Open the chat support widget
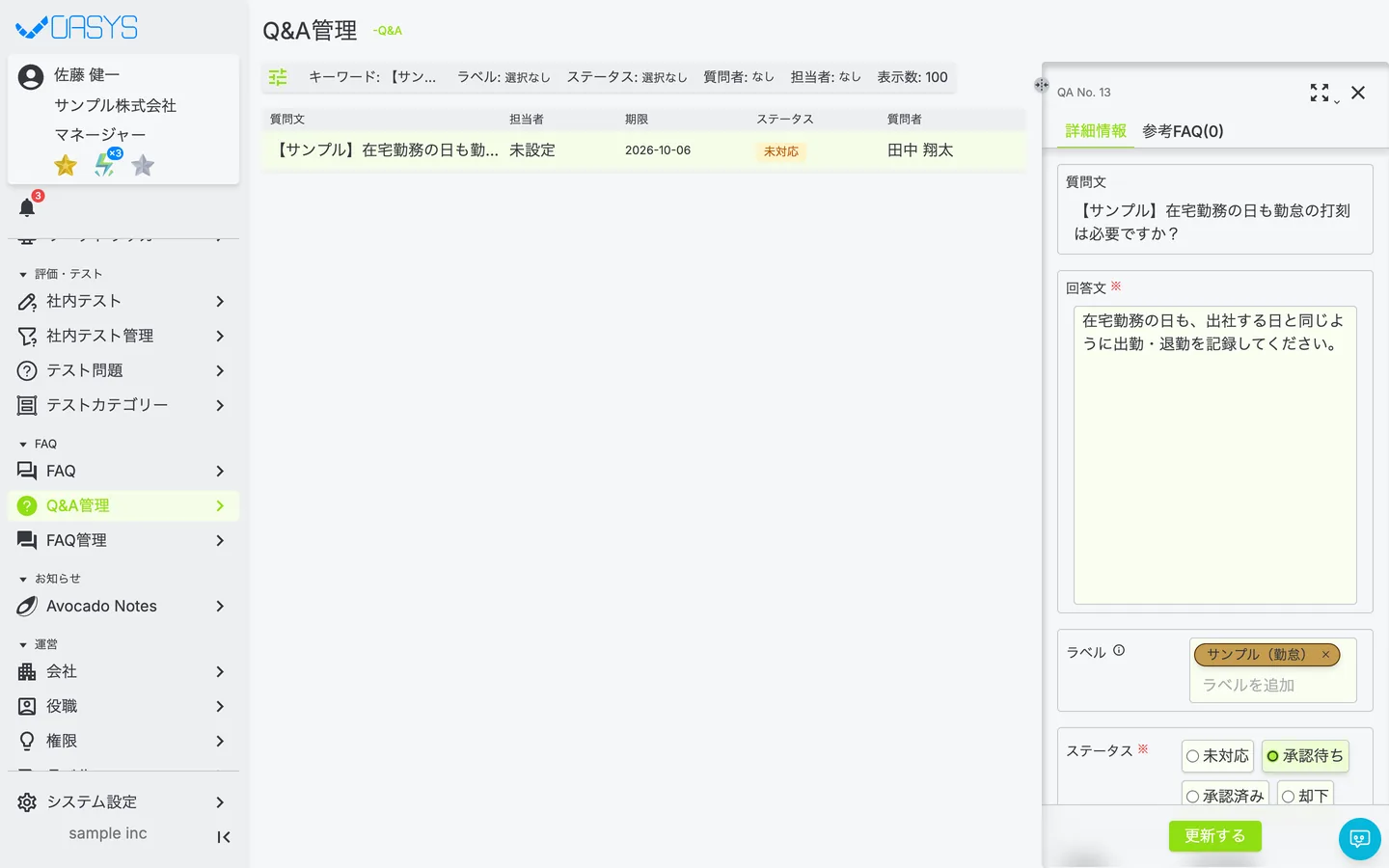This screenshot has height=868, width=1389. pos(1360,838)
